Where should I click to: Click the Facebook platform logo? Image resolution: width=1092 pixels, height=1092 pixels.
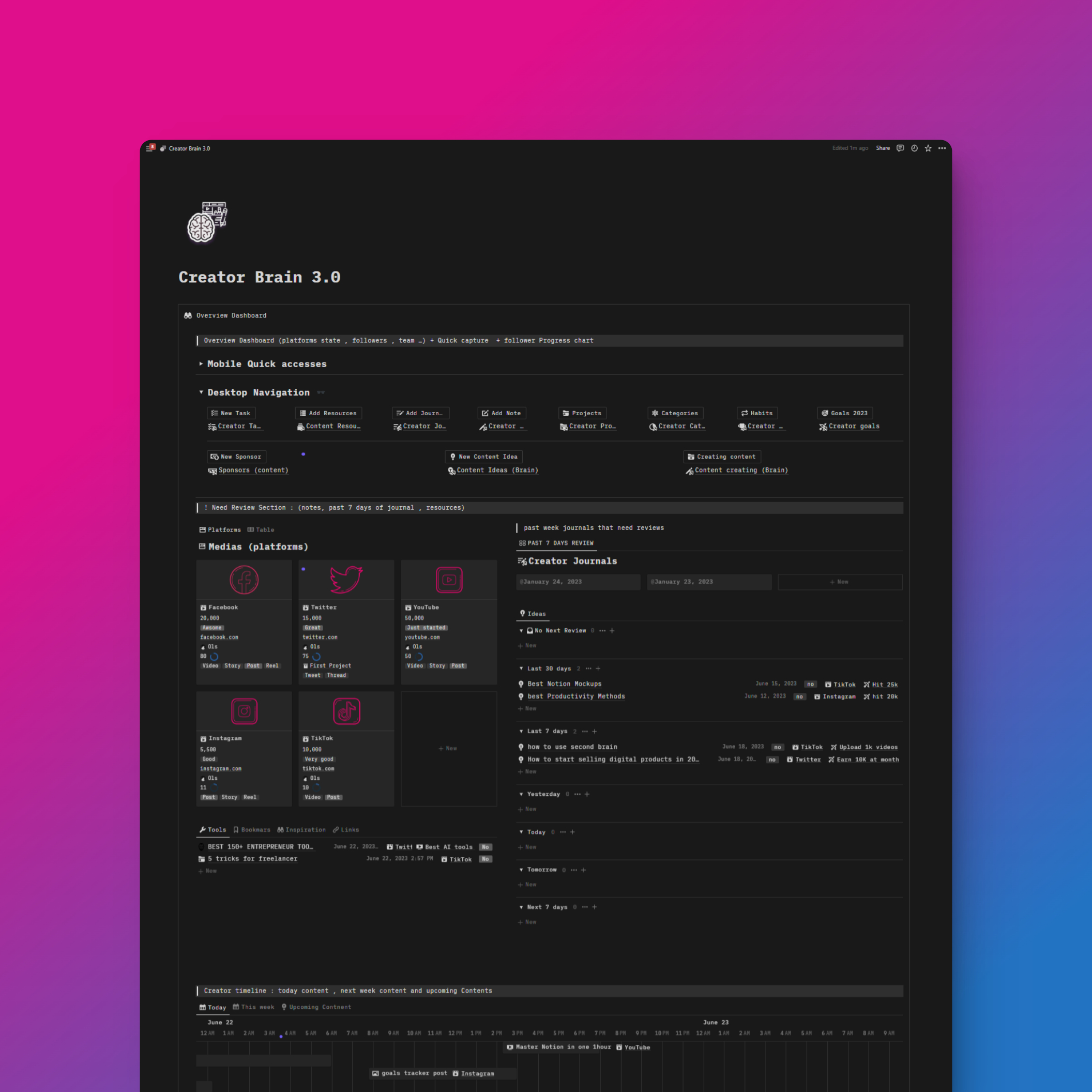pos(244,579)
